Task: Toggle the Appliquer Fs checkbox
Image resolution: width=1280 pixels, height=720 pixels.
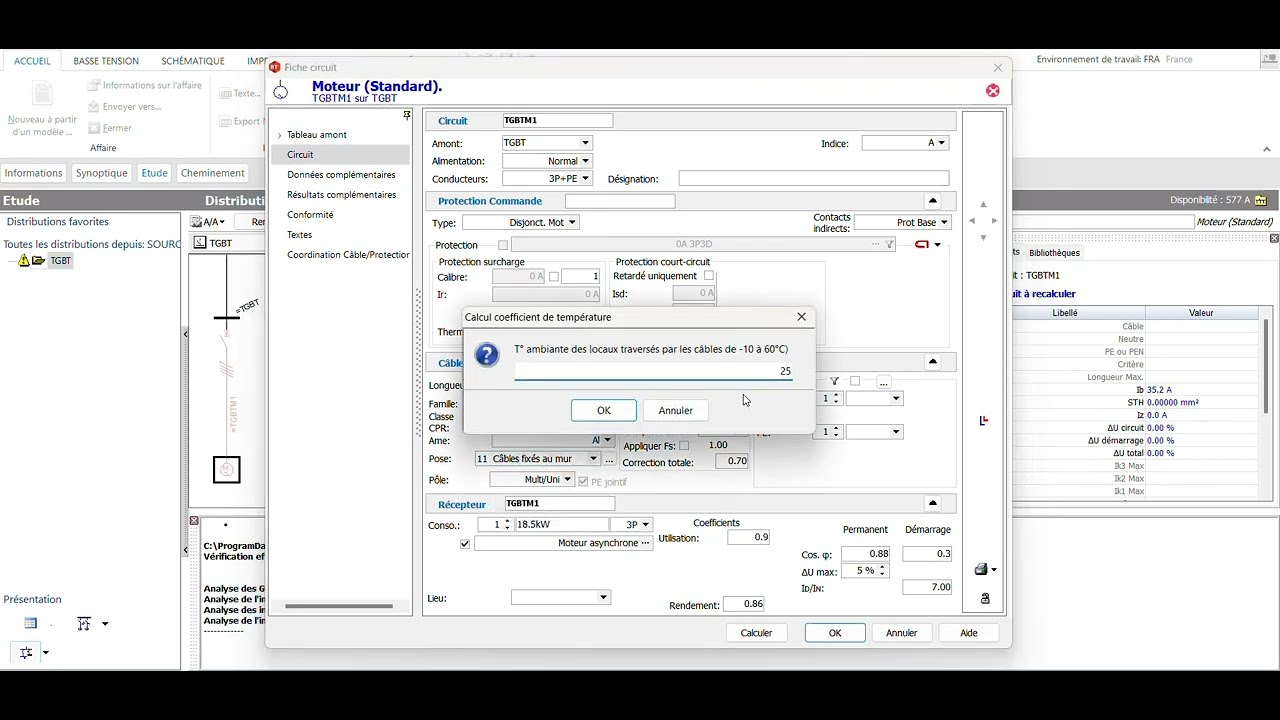Action: pyautogui.click(x=684, y=446)
